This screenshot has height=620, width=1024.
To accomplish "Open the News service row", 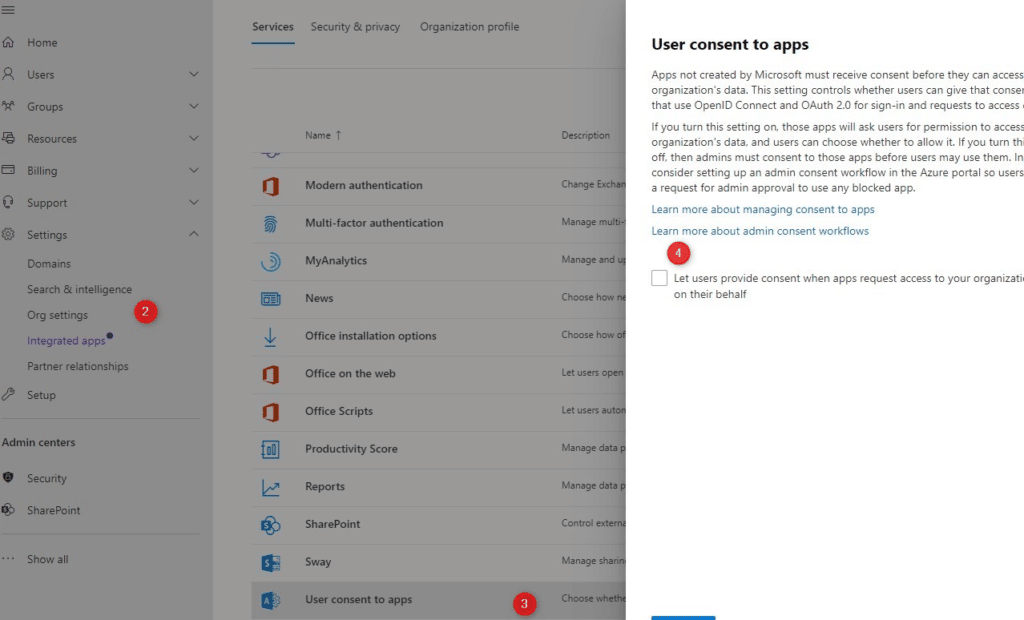I will click(x=439, y=299).
